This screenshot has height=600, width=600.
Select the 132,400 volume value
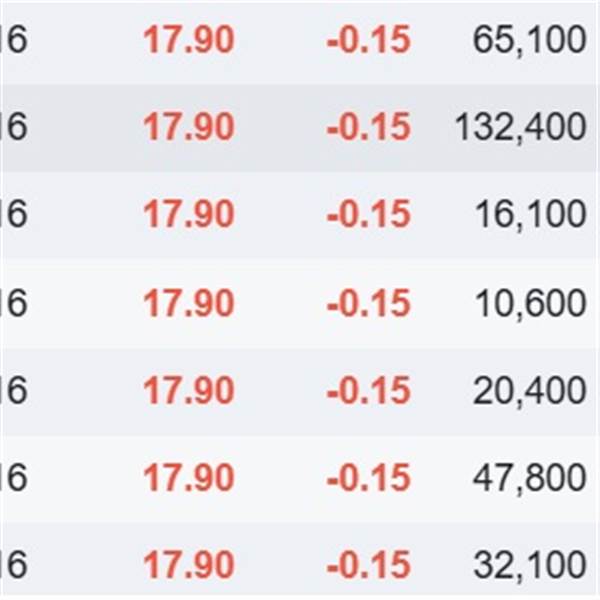520,127
